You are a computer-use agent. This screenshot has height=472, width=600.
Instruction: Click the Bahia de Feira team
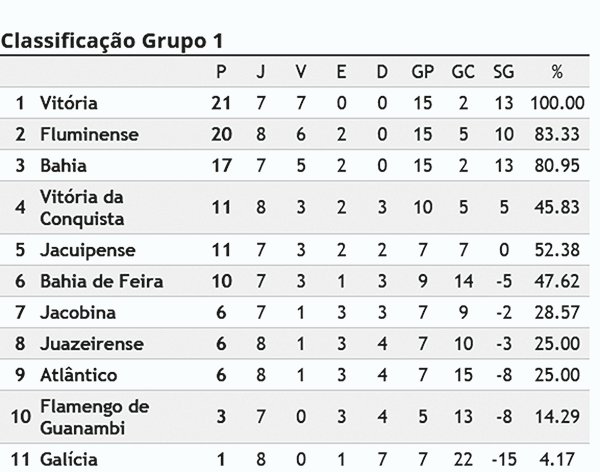pos(102,281)
